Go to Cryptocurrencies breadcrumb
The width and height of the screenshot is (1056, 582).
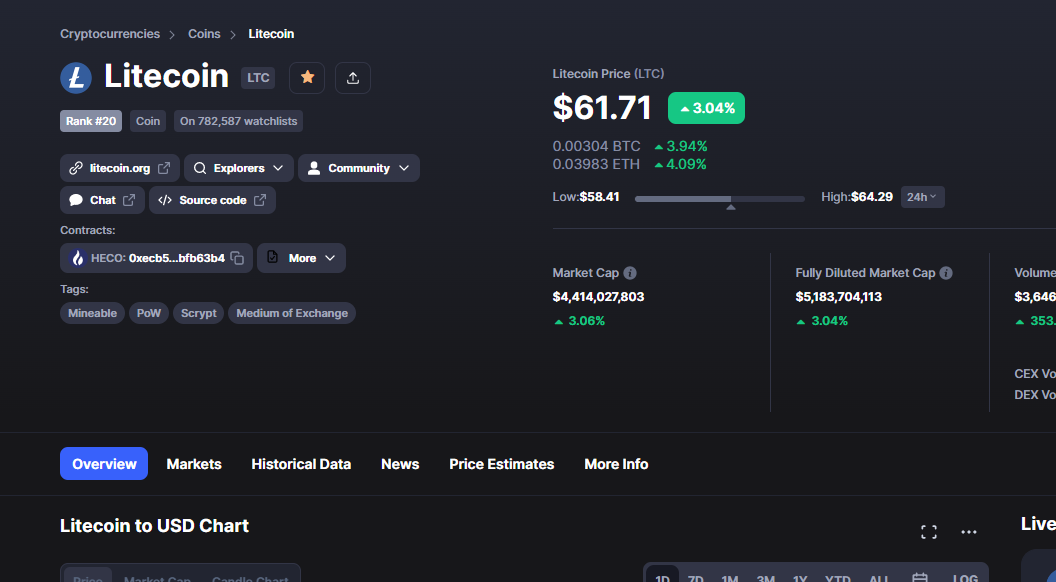point(110,34)
